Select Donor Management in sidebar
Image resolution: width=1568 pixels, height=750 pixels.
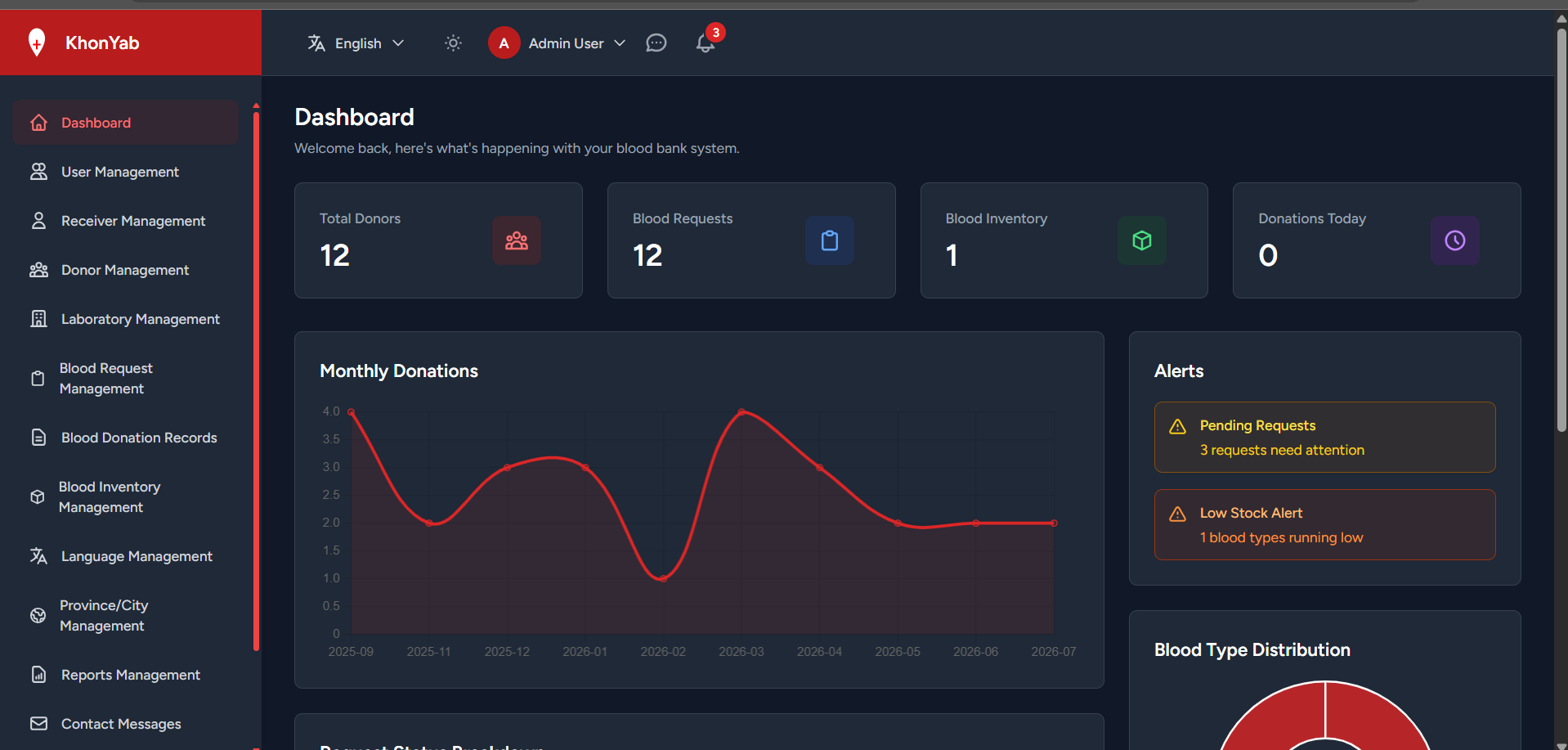click(126, 270)
